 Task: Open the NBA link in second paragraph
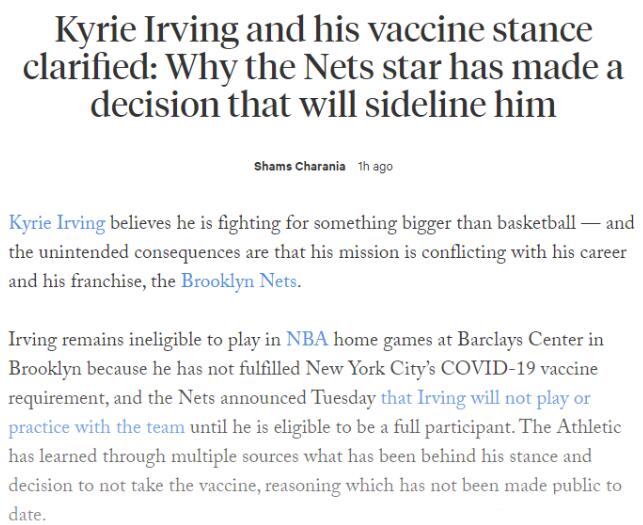click(x=305, y=339)
